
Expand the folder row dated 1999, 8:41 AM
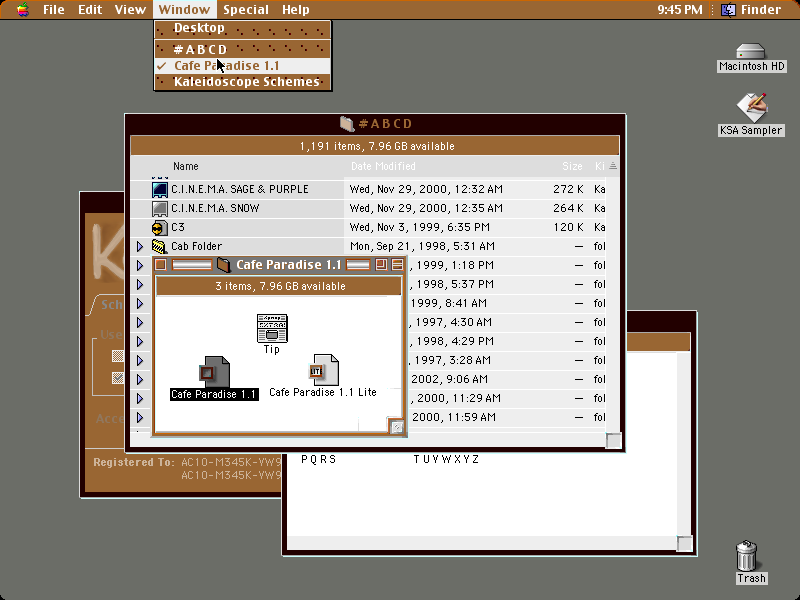point(140,304)
